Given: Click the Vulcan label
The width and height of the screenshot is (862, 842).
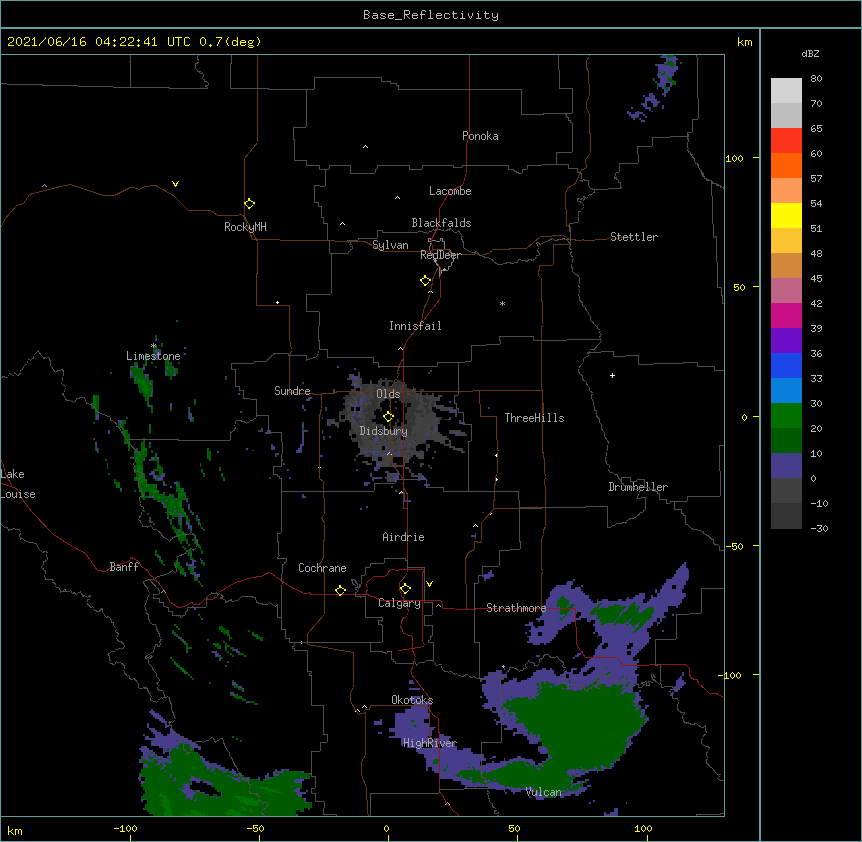Looking at the screenshot, I should (x=543, y=792).
